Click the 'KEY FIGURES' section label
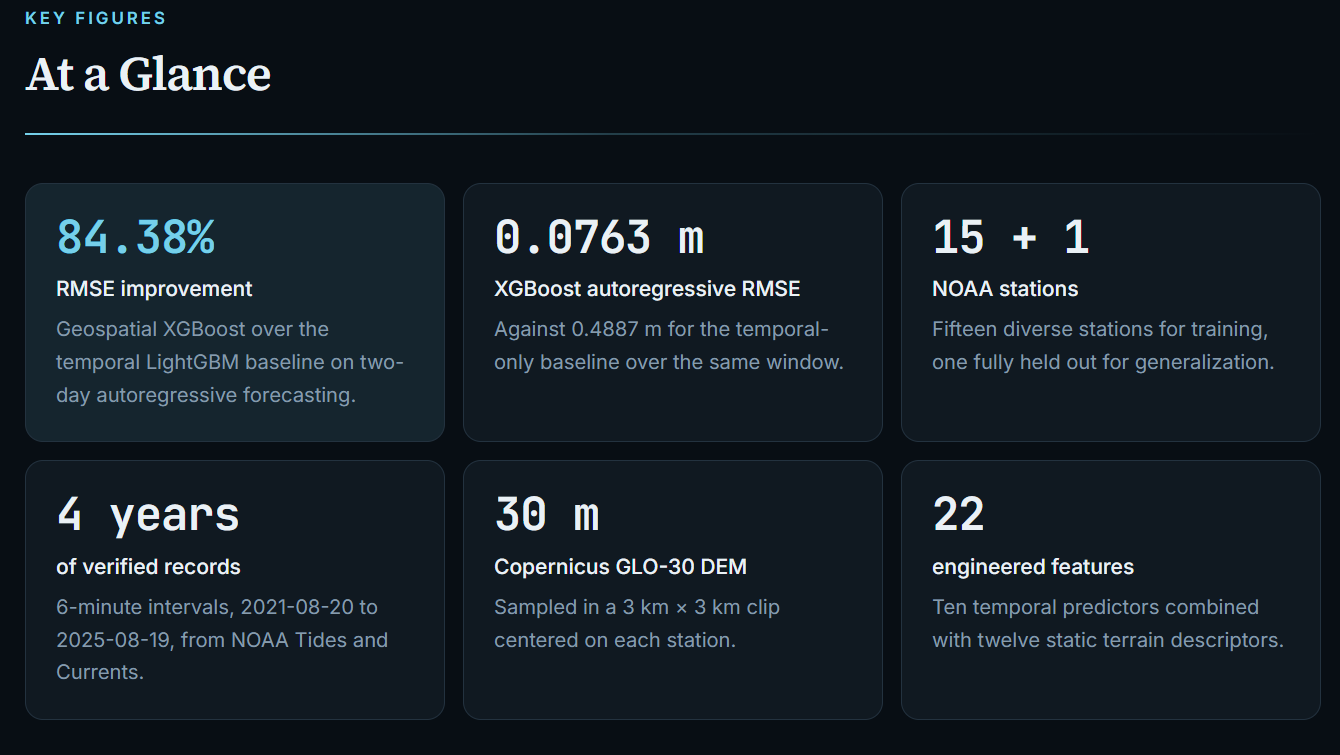 point(96,18)
